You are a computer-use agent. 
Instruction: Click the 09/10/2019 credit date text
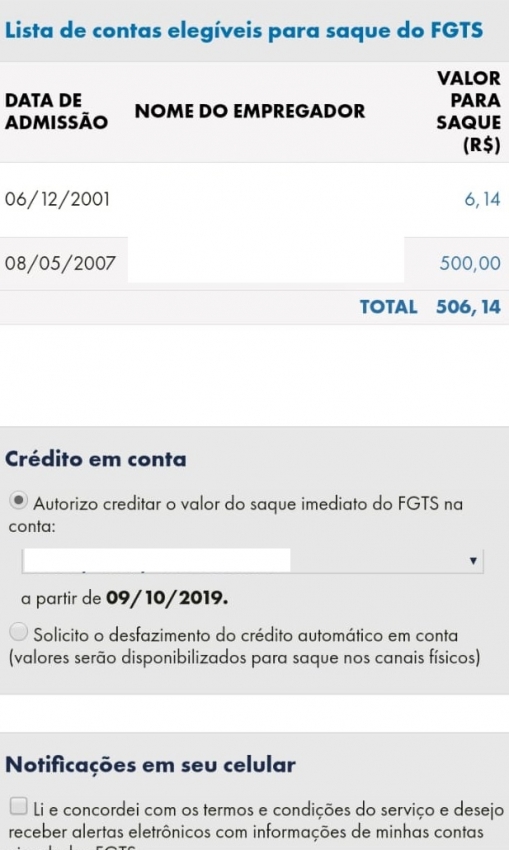[167, 598]
